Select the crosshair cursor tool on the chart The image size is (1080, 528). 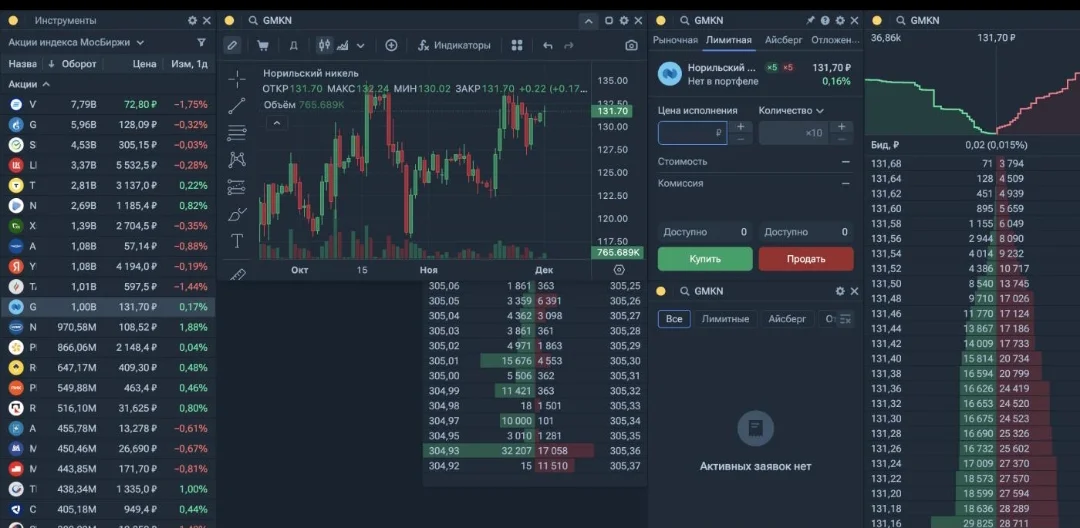pos(237,78)
